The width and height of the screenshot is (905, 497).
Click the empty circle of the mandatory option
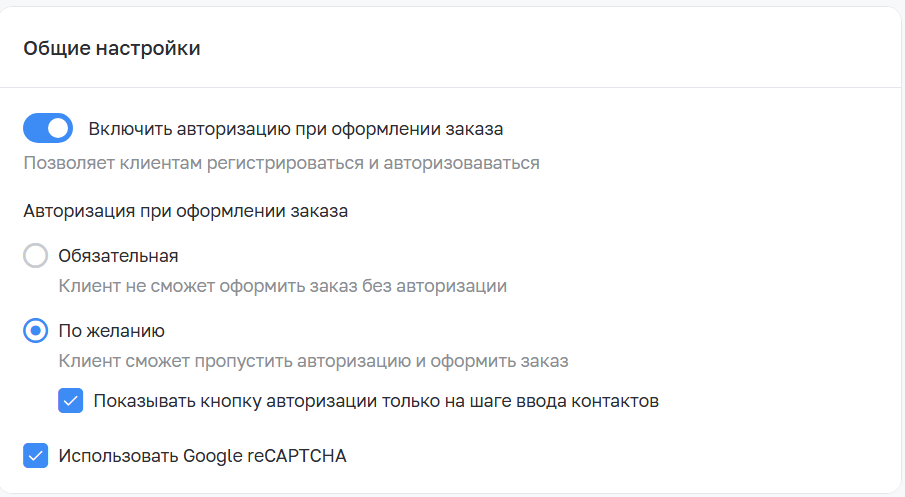(x=35, y=256)
